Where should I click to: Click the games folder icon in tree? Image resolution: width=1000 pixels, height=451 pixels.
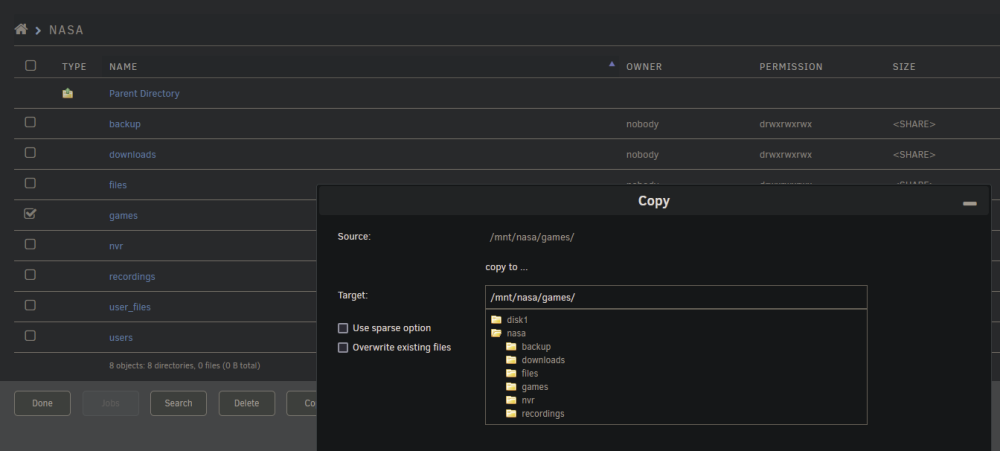[511, 387]
